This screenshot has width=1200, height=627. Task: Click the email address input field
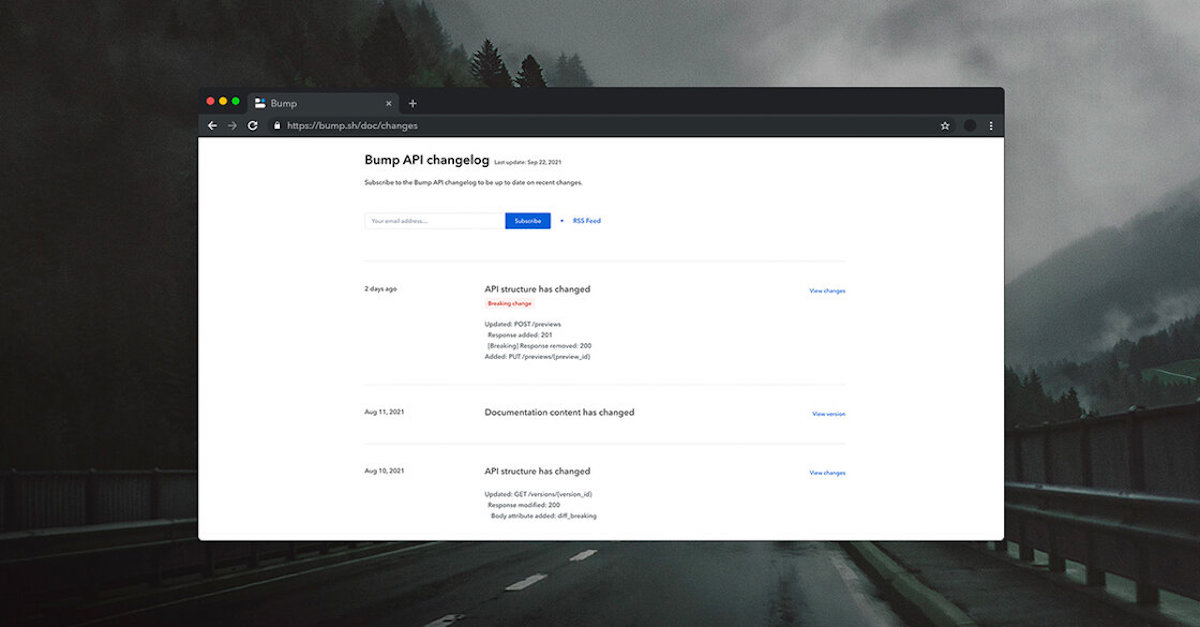point(432,220)
